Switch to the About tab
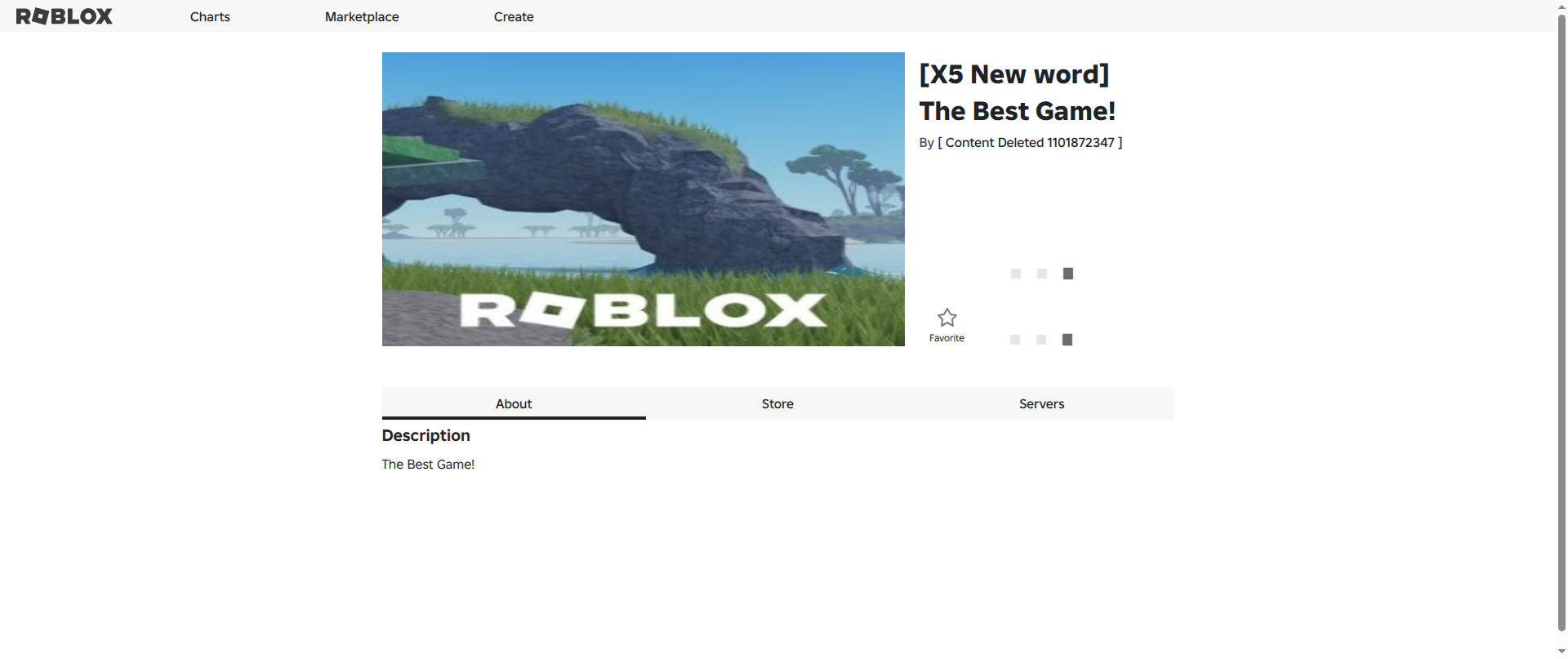1568x659 pixels. 514,403
